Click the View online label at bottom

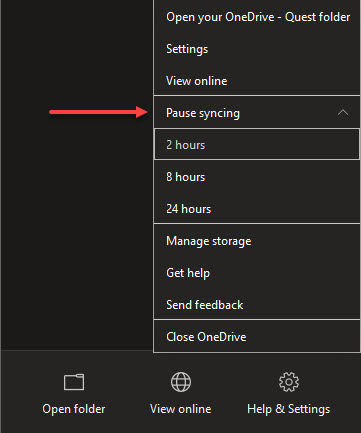181,409
